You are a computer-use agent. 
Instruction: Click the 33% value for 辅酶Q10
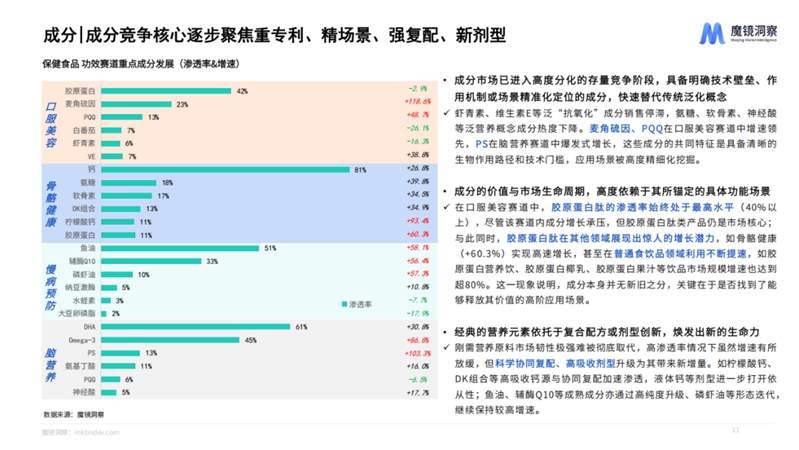tap(212, 261)
